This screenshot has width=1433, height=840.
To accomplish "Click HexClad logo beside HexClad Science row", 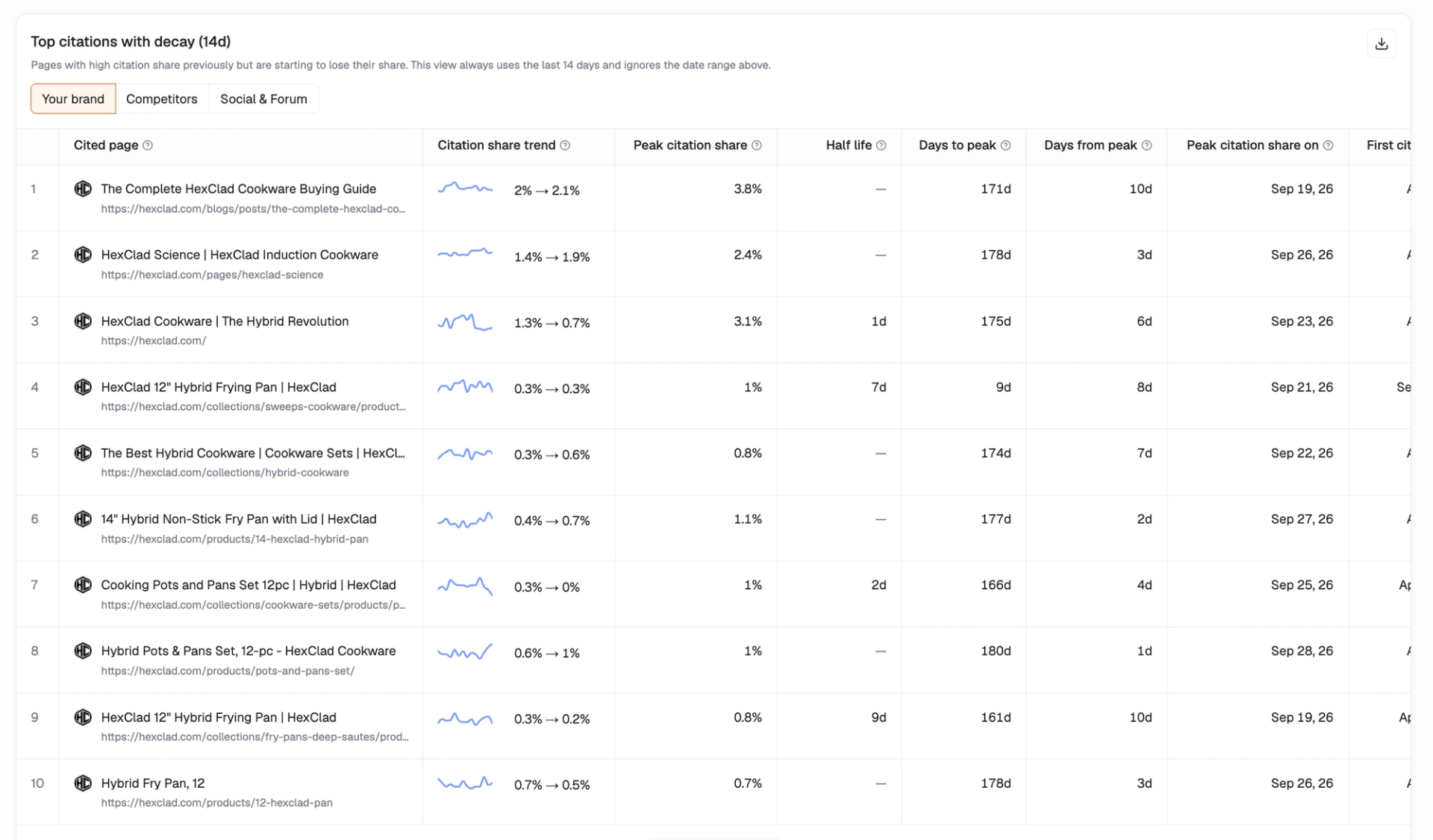I will click(83, 255).
